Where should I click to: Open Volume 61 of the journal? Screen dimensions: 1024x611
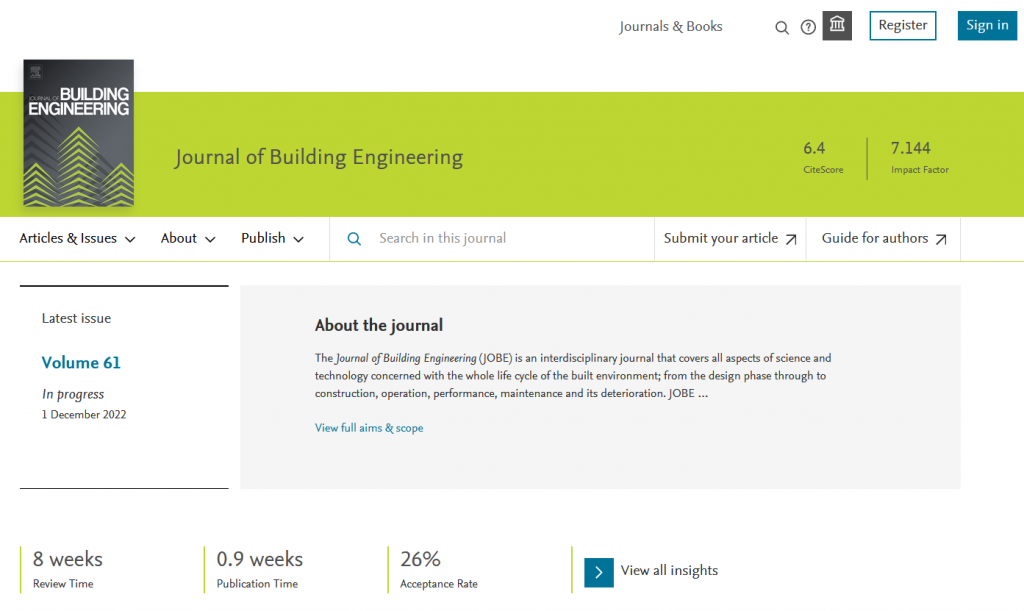80,363
